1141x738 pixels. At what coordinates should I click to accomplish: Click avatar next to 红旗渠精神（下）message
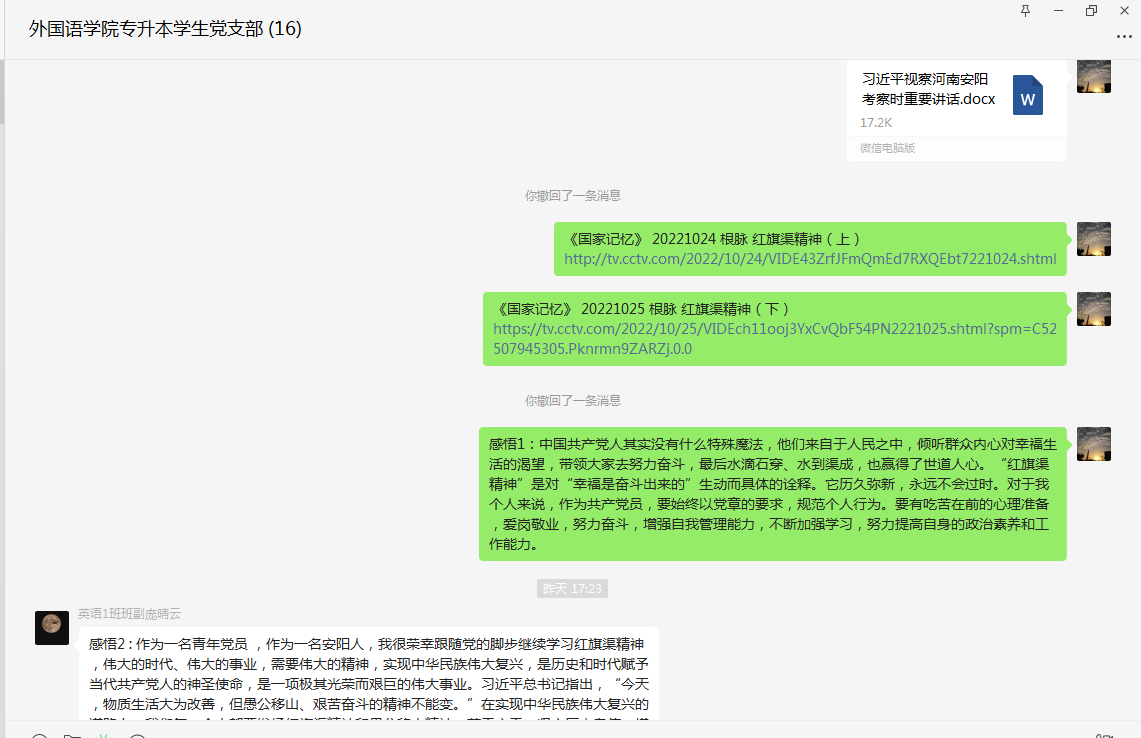click(x=1093, y=309)
